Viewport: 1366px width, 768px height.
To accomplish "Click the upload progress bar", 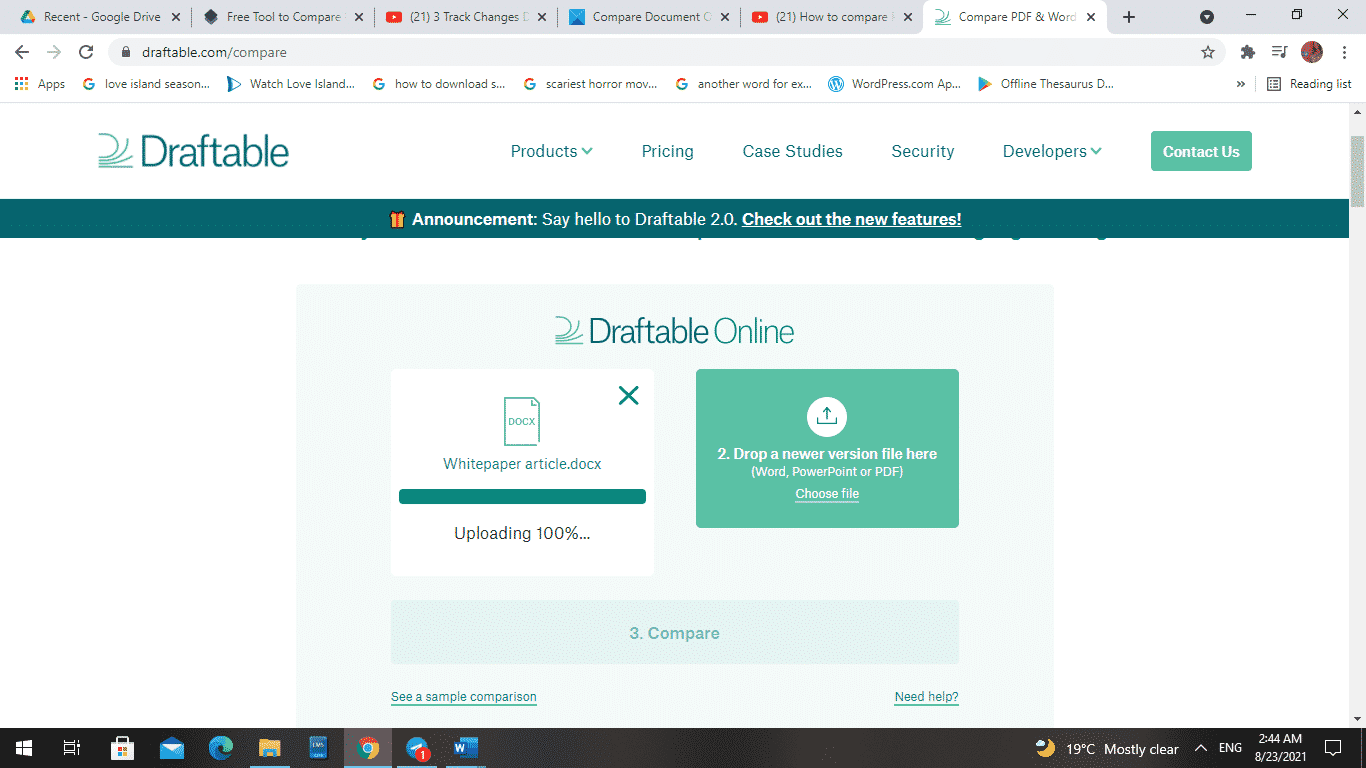I will tap(522, 497).
